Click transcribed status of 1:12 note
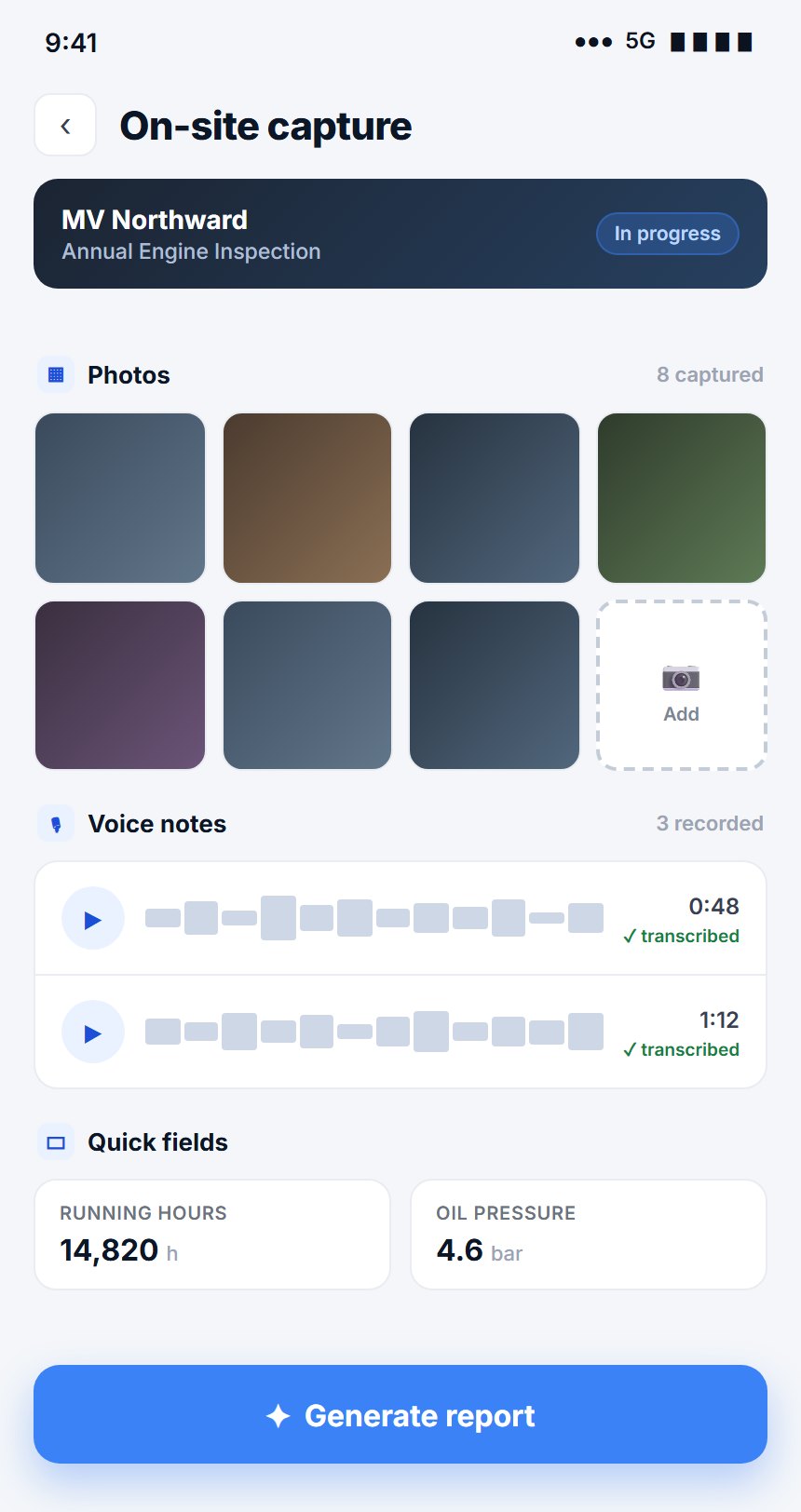The height and width of the screenshot is (1512, 801). pyautogui.click(x=681, y=1049)
